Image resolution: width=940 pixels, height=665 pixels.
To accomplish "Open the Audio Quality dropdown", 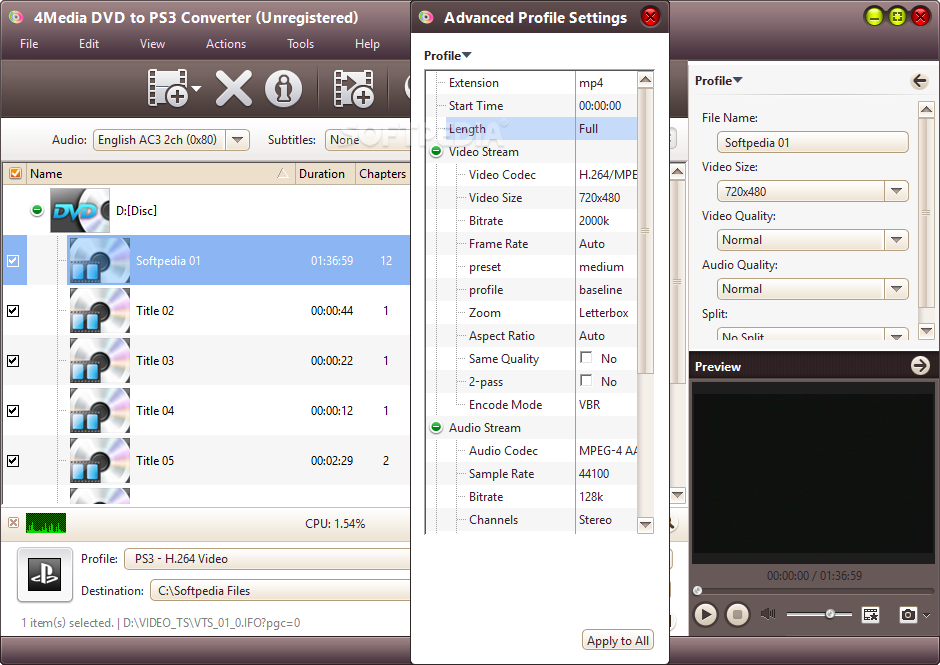I will click(896, 289).
